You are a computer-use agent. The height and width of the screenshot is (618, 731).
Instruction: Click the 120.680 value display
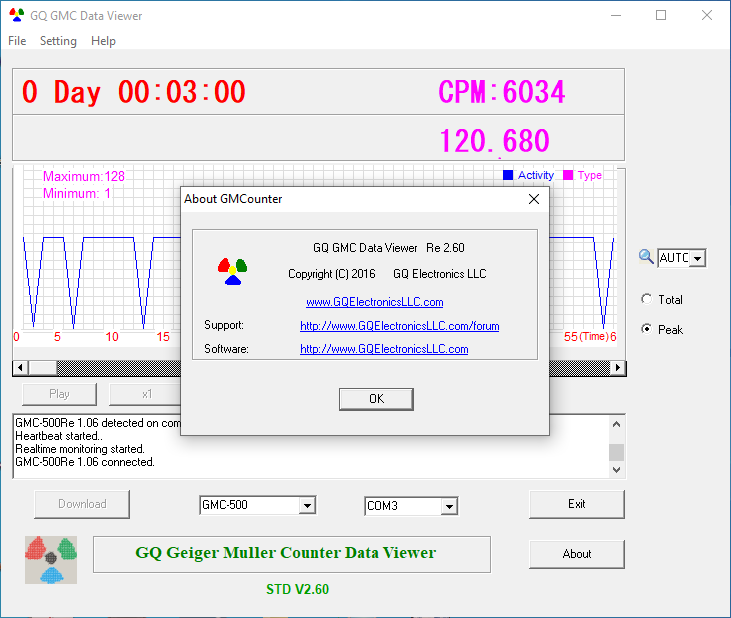tap(495, 140)
